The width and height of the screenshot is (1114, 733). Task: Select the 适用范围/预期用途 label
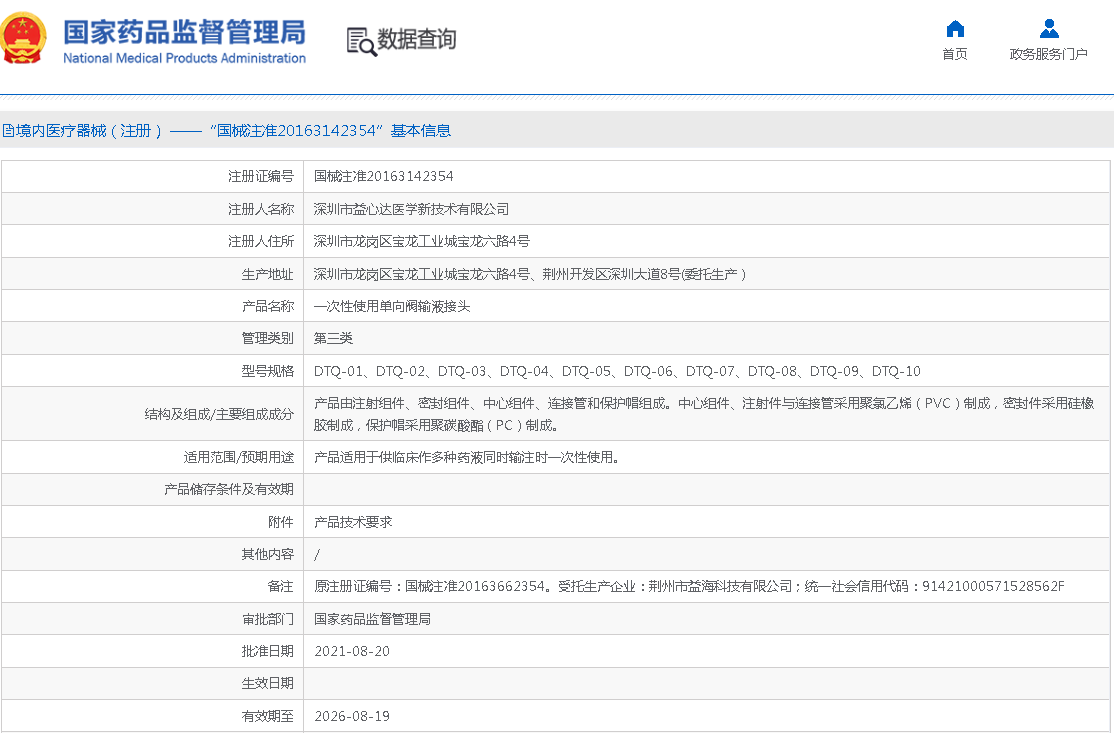pos(239,457)
